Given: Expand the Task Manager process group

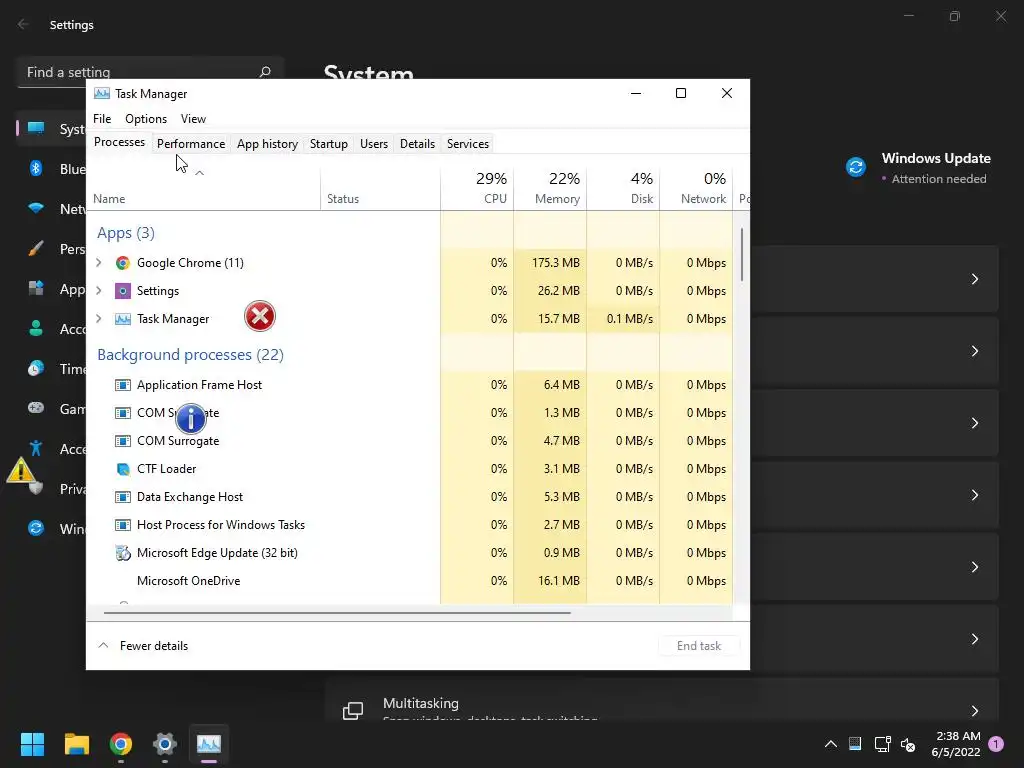Looking at the screenshot, I should (x=99, y=319).
